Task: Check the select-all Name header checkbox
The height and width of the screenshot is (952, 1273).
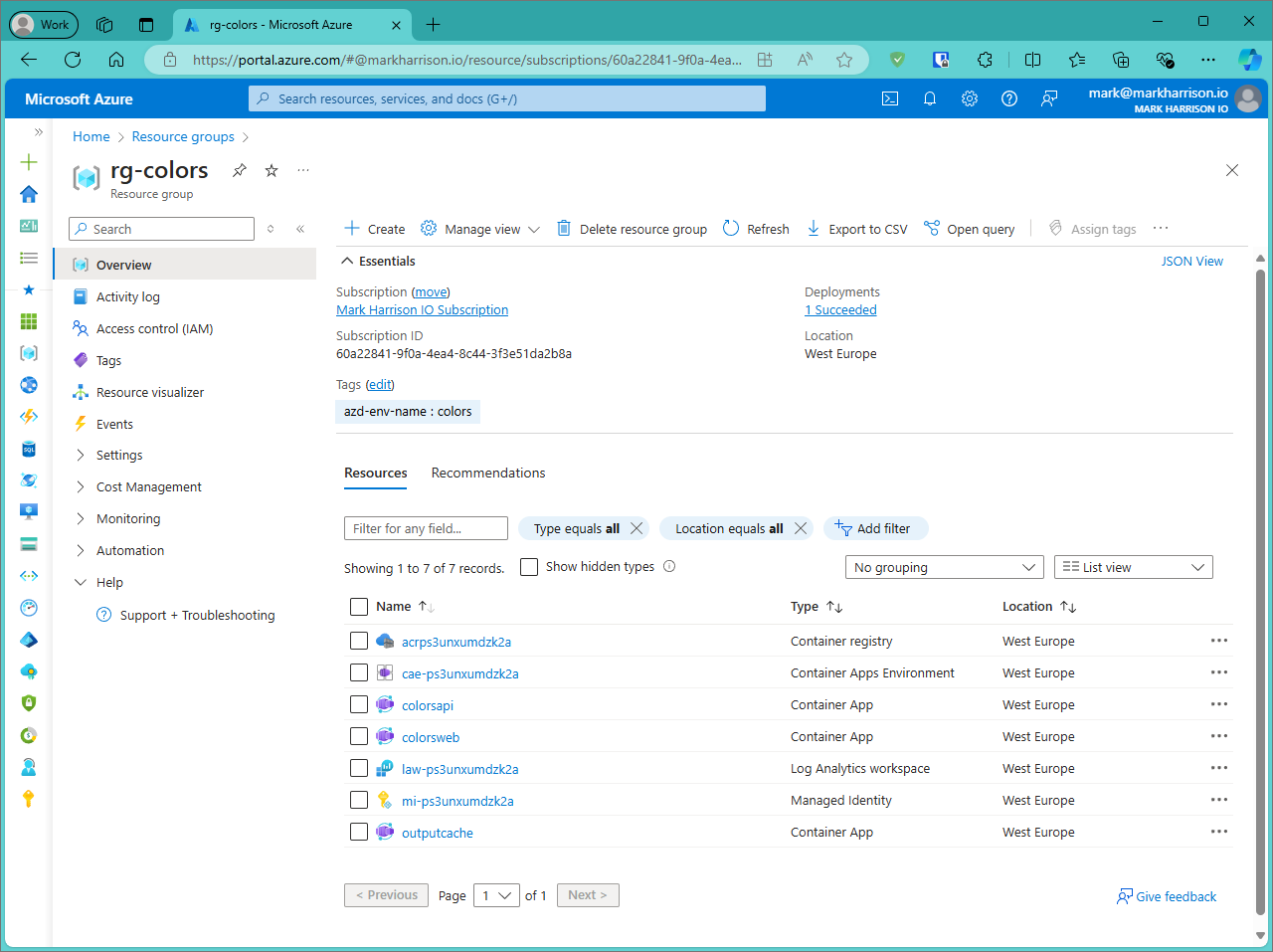Action: click(x=359, y=607)
